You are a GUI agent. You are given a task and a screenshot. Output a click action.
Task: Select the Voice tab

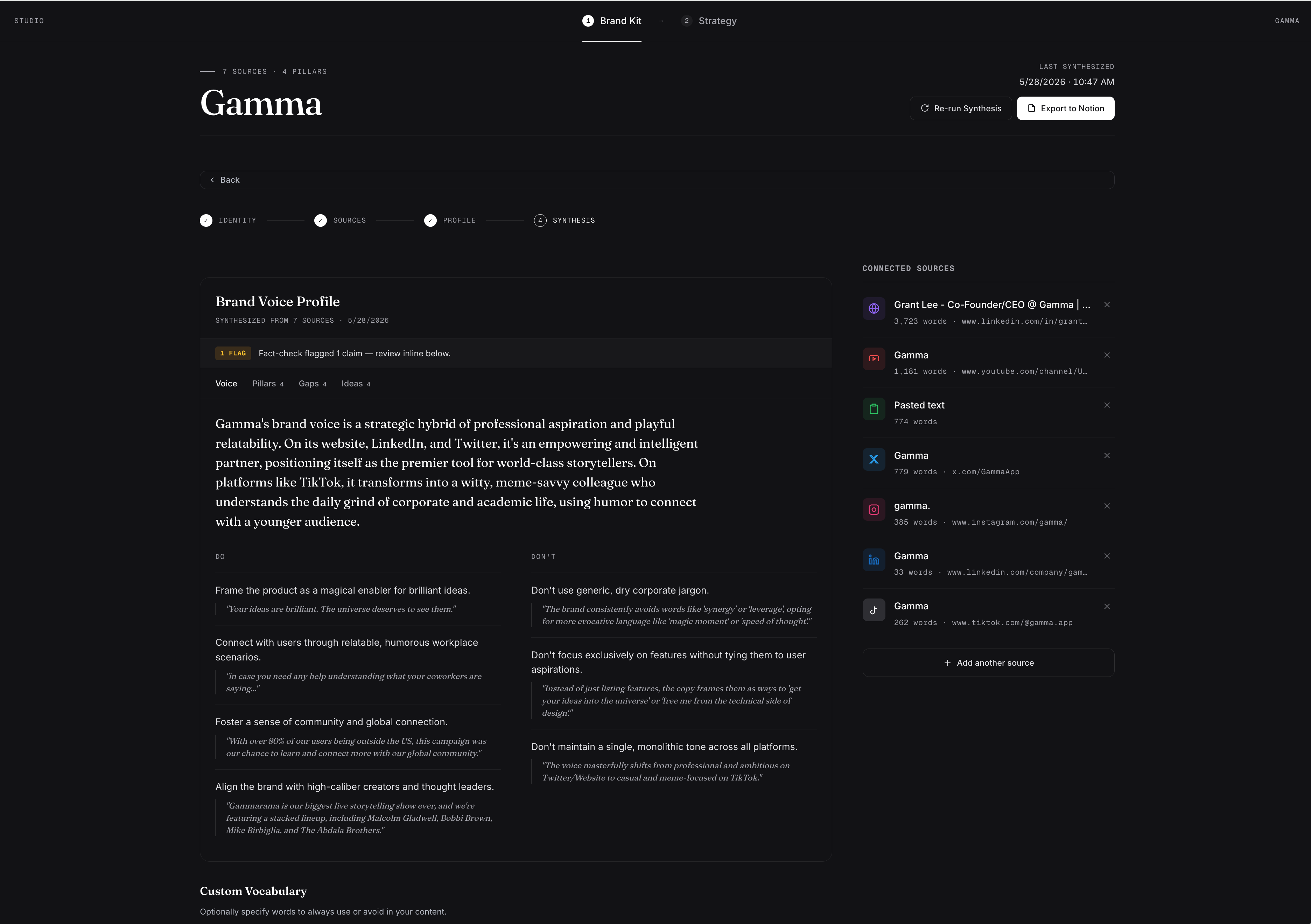[226, 384]
